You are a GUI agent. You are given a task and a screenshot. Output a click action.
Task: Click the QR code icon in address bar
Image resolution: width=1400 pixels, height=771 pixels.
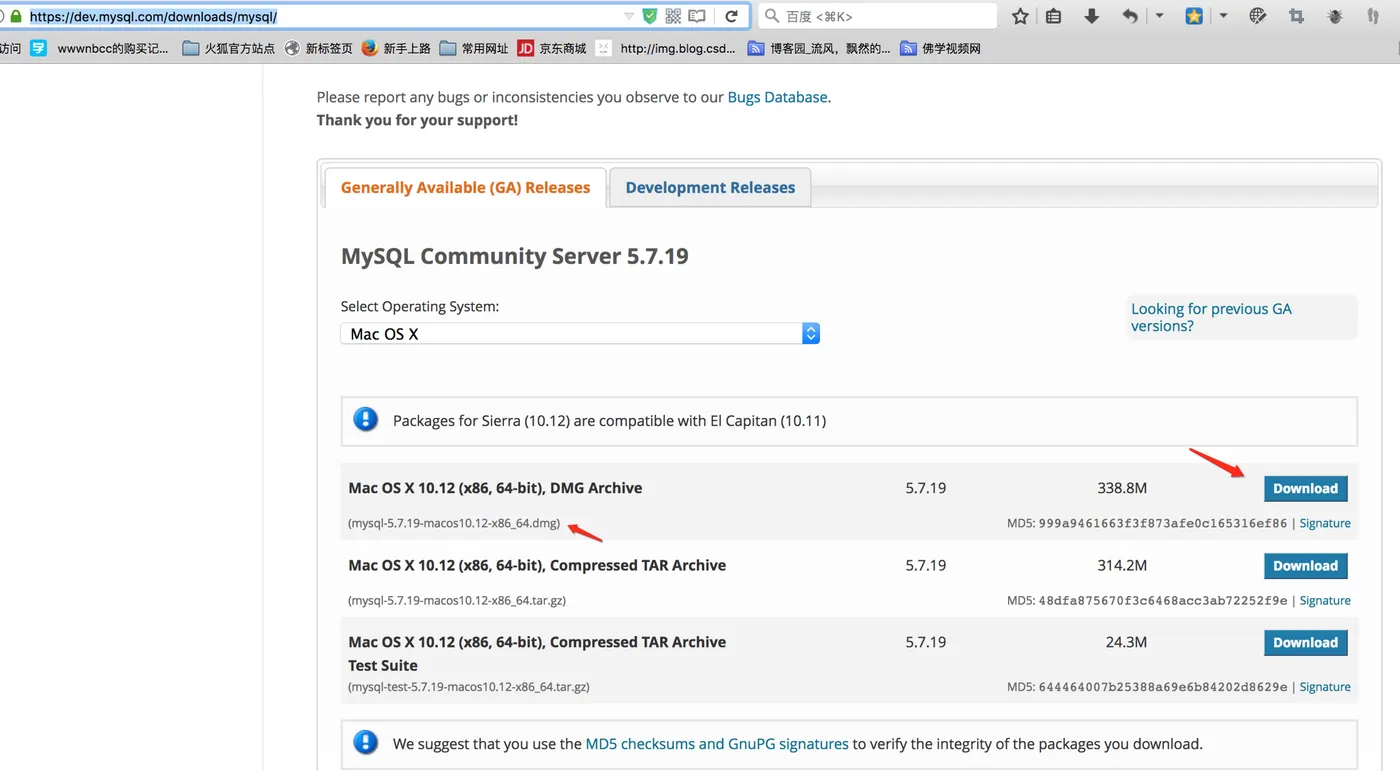point(673,16)
